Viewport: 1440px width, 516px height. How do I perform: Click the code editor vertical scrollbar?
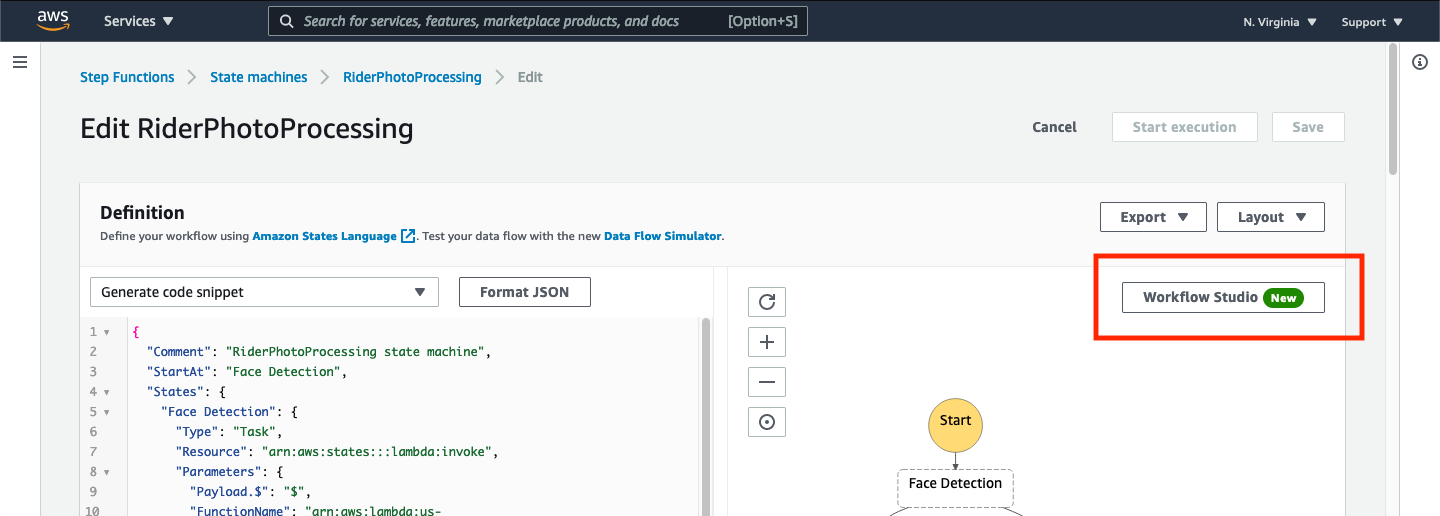(x=706, y=416)
